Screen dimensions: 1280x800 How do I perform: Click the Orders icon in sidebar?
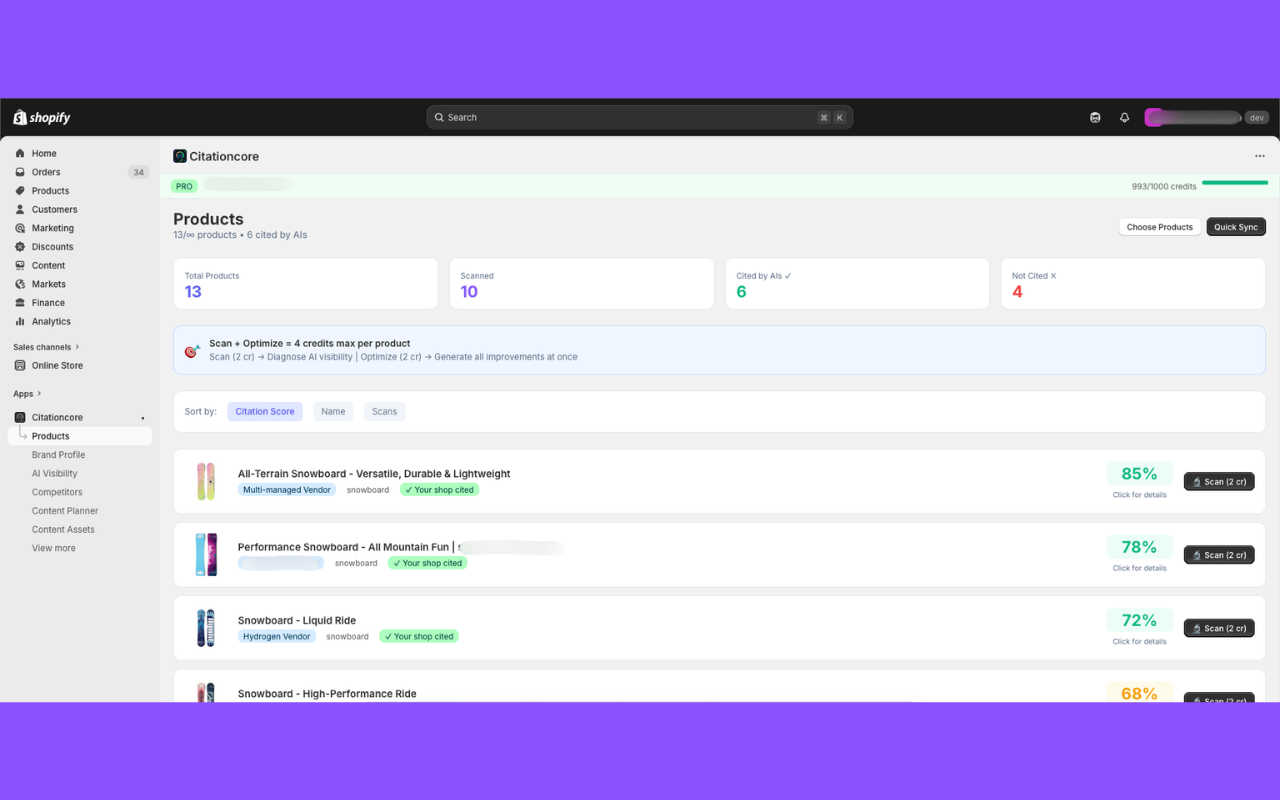(20, 172)
